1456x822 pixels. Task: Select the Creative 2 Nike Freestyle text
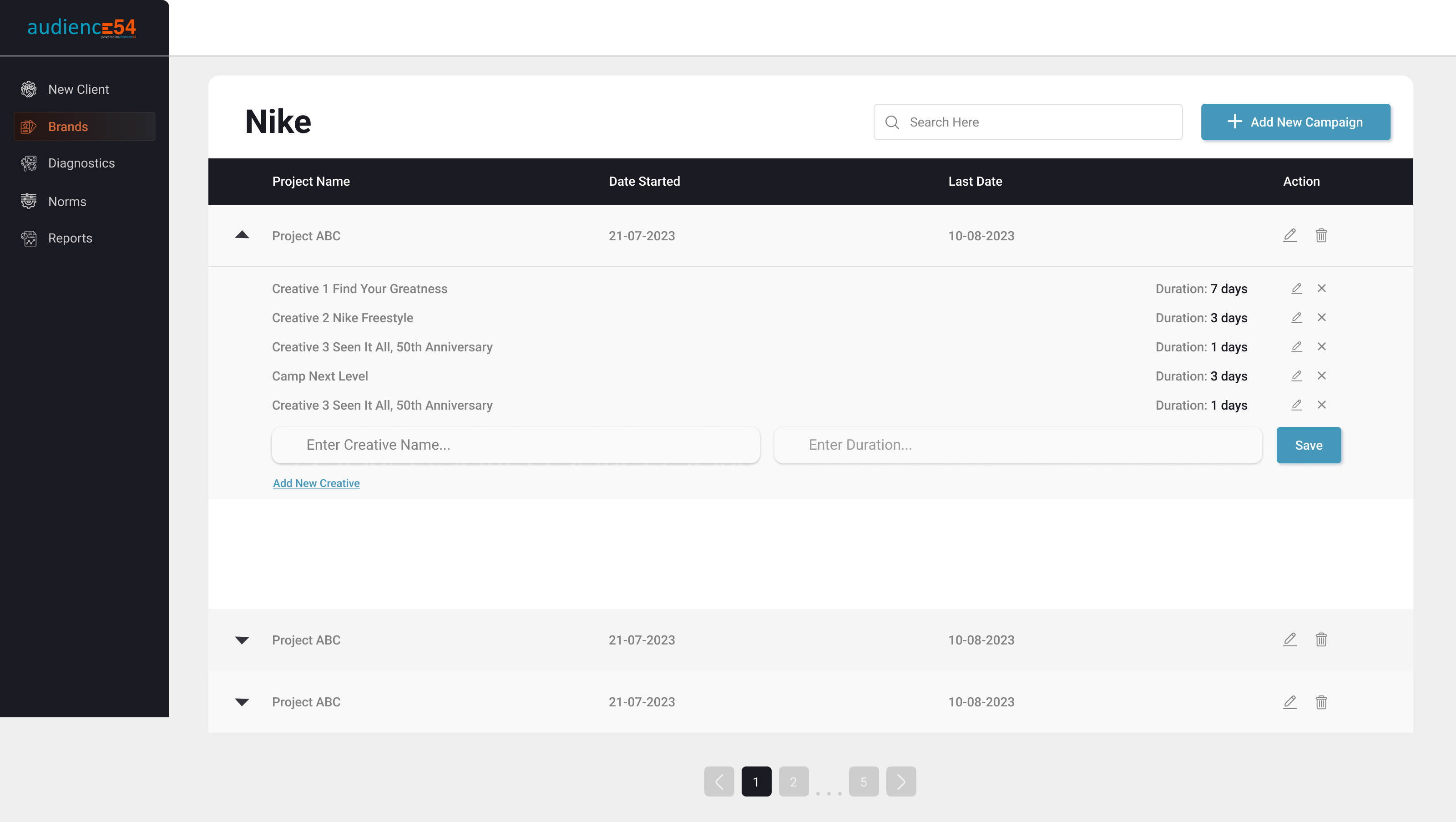343,318
